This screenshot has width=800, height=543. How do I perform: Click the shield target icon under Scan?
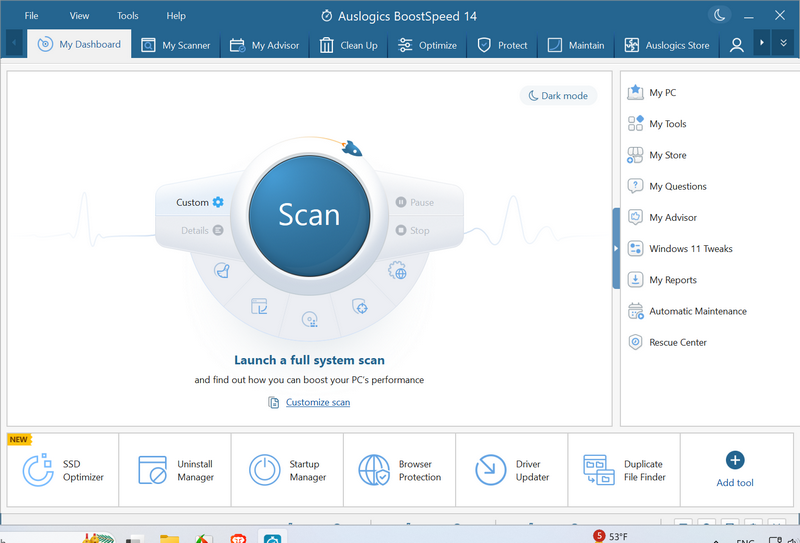tap(361, 307)
